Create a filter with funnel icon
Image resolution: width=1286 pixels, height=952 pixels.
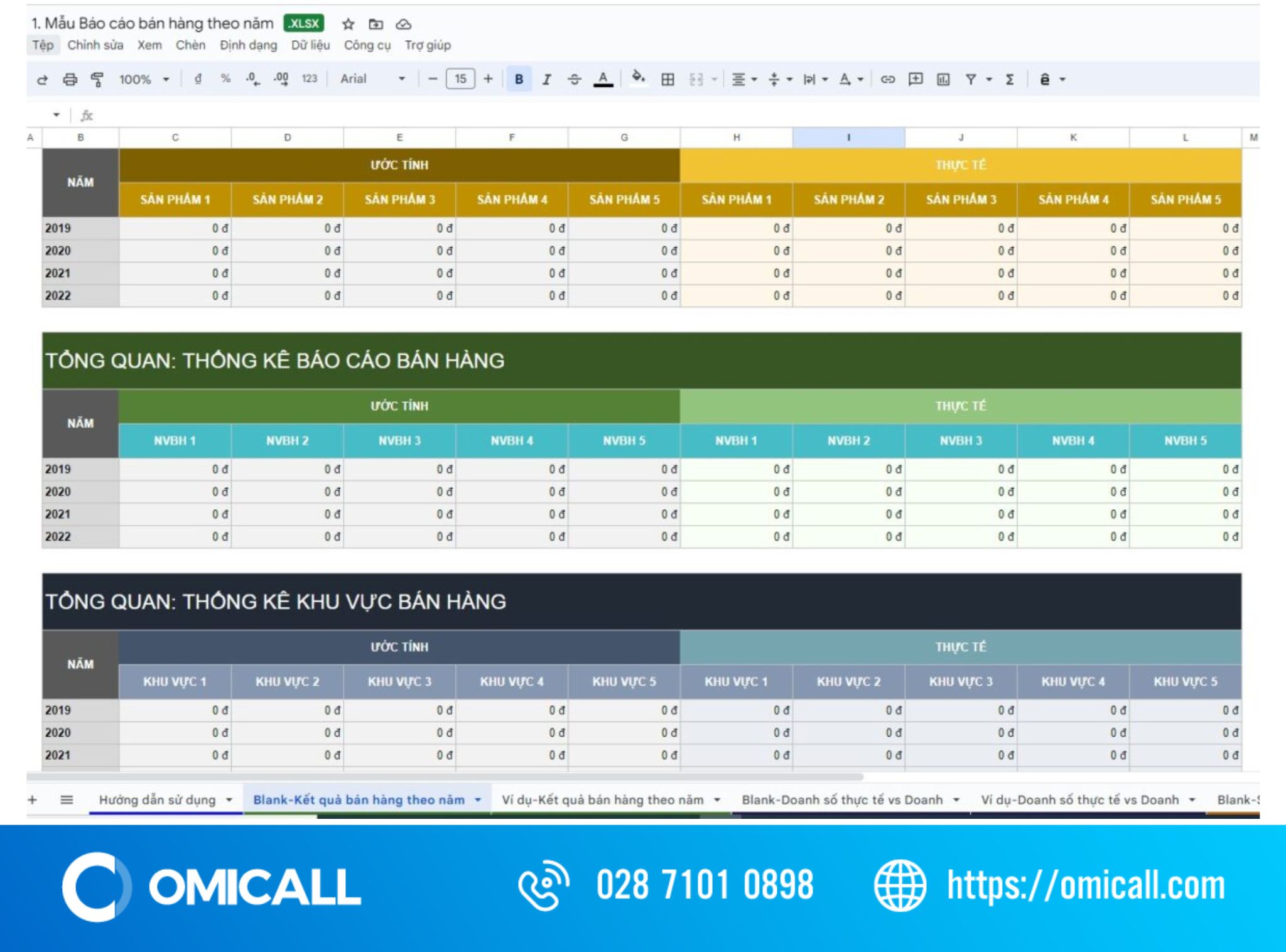coord(971,79)
